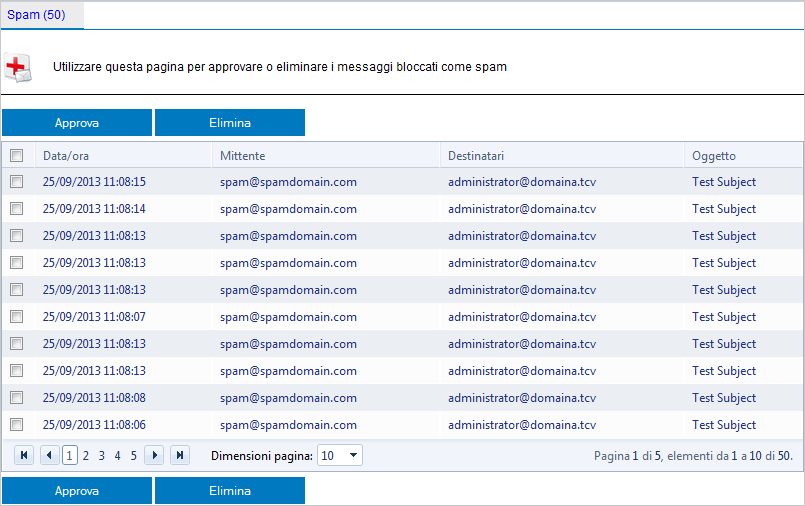Image resolution: width=805 pixels, height=506 pixels.
Task: Click recipient administrator@domaina.tcv in 11:08:06 row
Action: click(x=522, y=425)
